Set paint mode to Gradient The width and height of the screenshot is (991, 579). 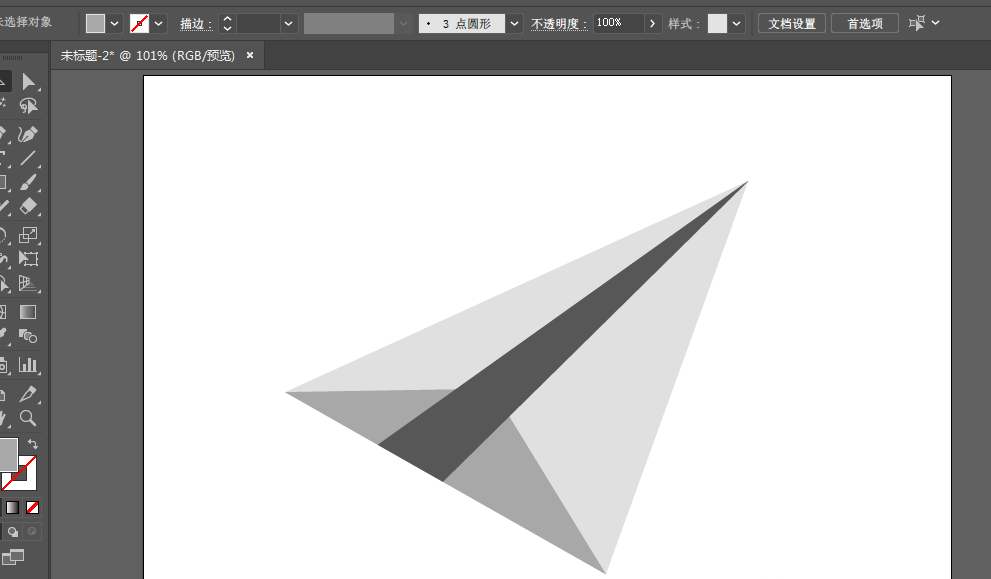13,508
